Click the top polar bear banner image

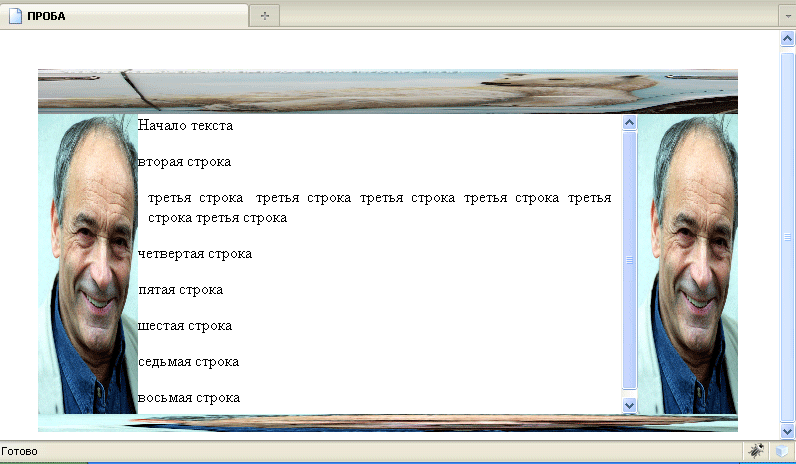tap(388, 91)
